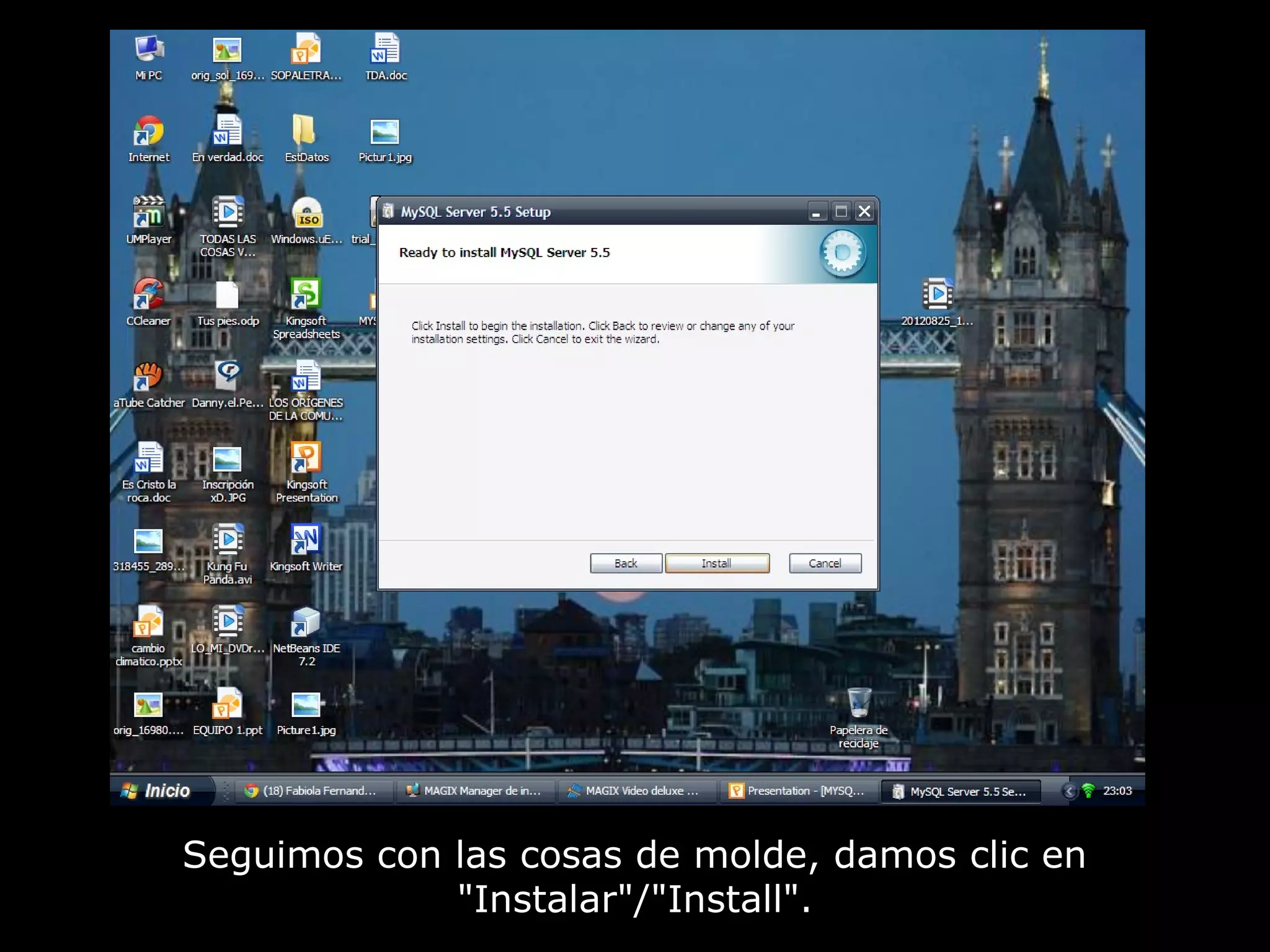The width and height of the screenshot is (1270, 952).
Task: Select Pictur1.jpg image file
Action: pyautogui.click(x=385, y=141)
